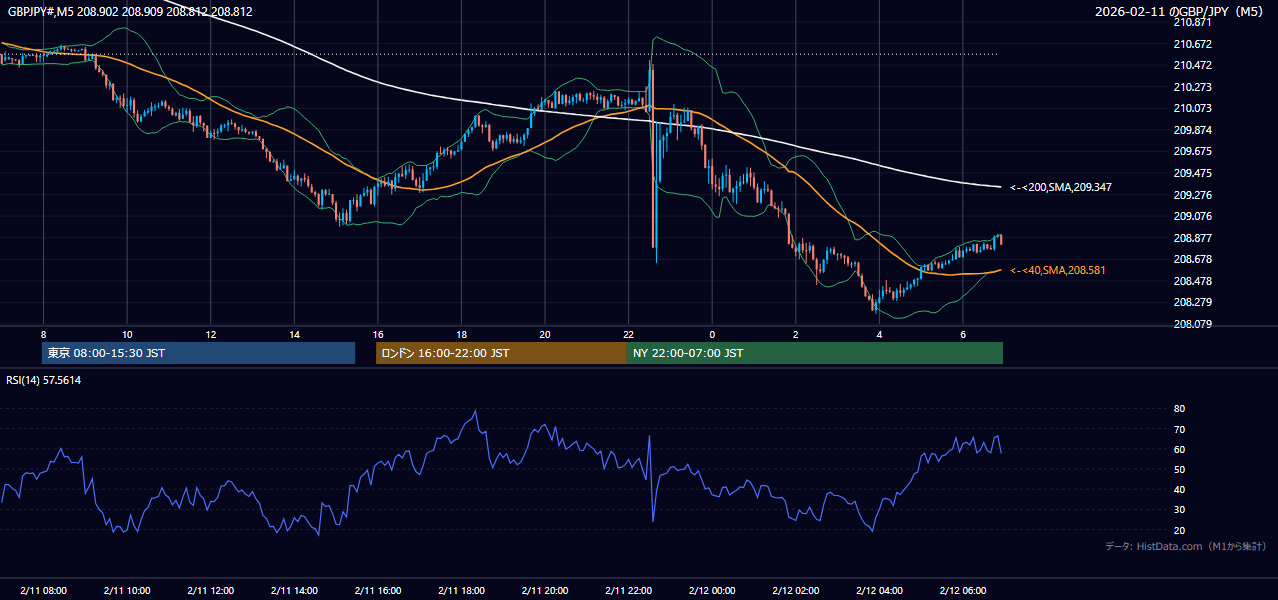Click the 2/11 12:00 date label
Image resolution: width=1278 pixels, height=600 pixels.
[x=210, y=591]
